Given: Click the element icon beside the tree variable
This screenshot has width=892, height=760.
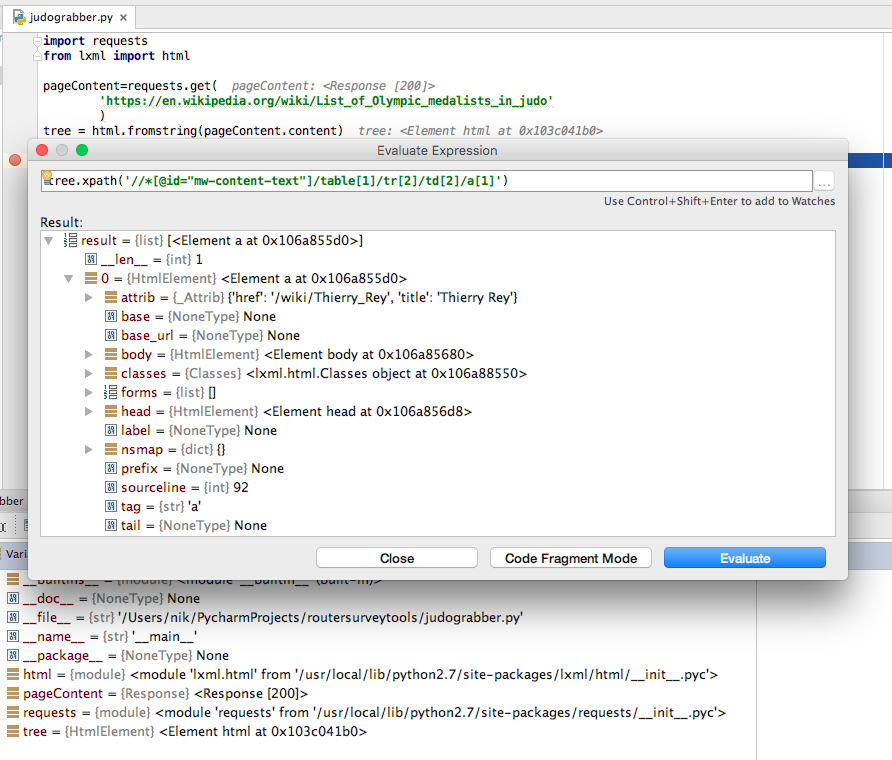Looking at the screenshot, I should click(x=15, y=731).
